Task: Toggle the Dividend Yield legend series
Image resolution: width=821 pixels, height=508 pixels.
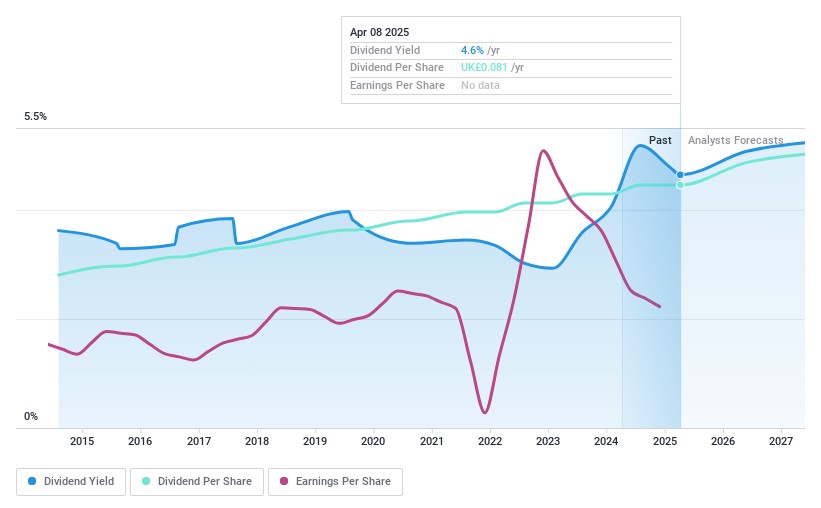Action: (x=70, y=482)
